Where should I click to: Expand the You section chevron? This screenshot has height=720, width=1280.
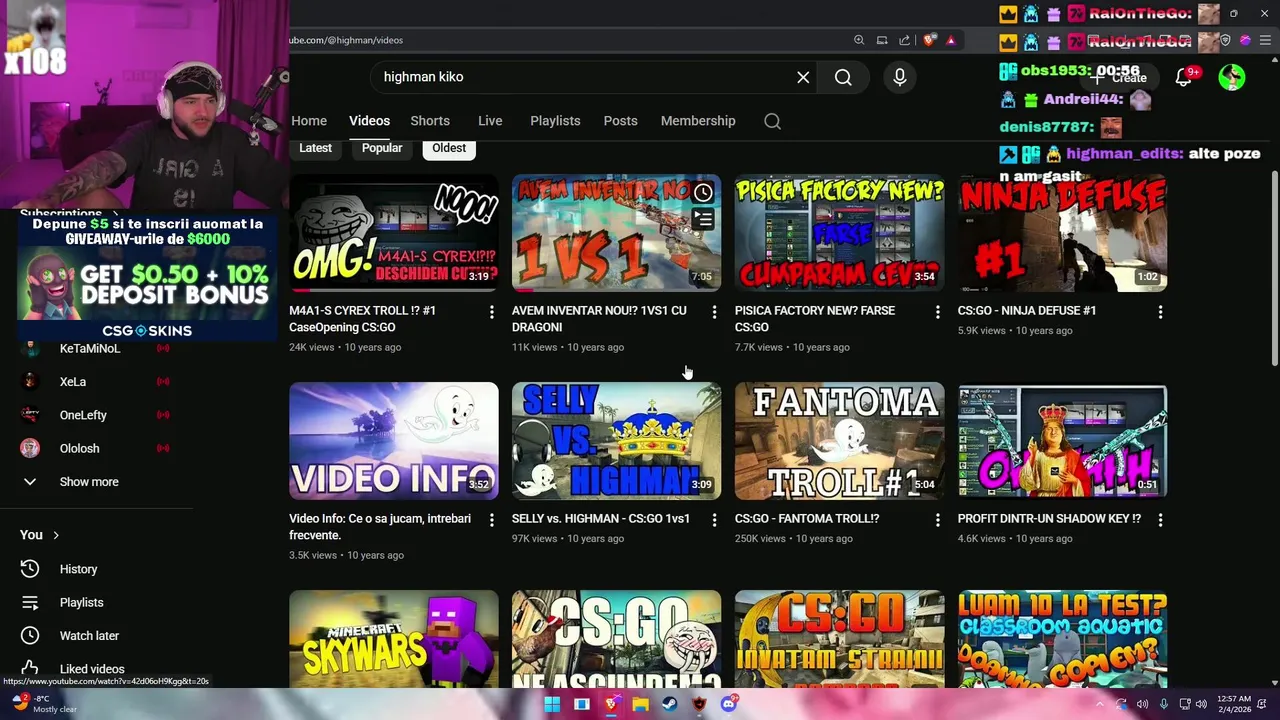coord(56,535)
